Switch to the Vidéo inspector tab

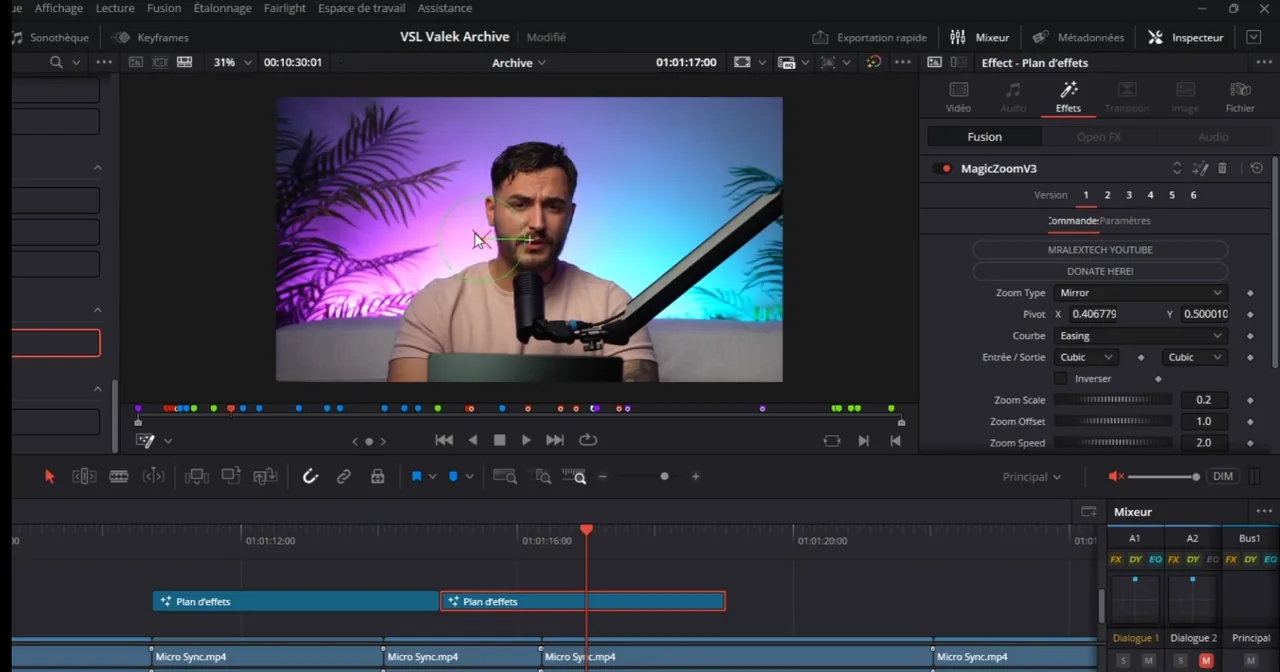tap(958, 97)
